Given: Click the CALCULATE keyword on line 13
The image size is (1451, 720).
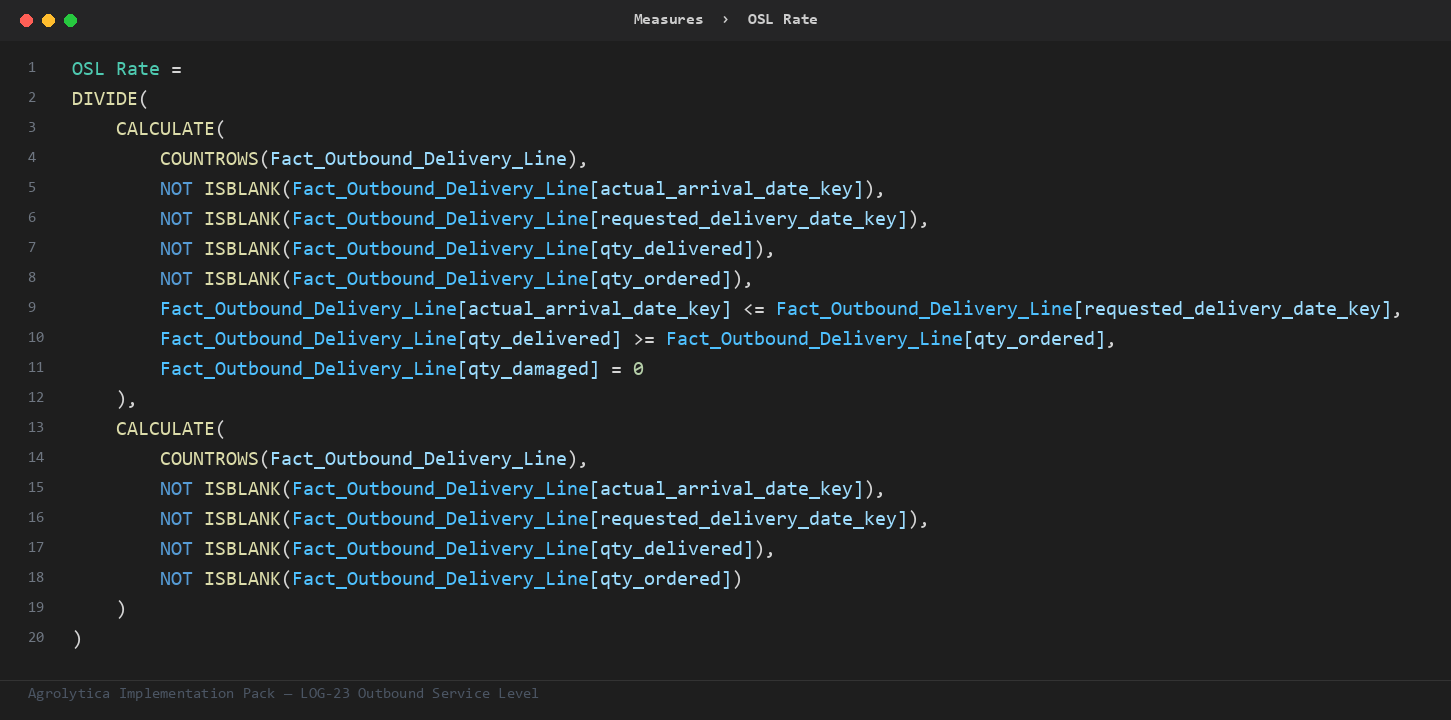Looking at the screenshot, I should 165,429.
